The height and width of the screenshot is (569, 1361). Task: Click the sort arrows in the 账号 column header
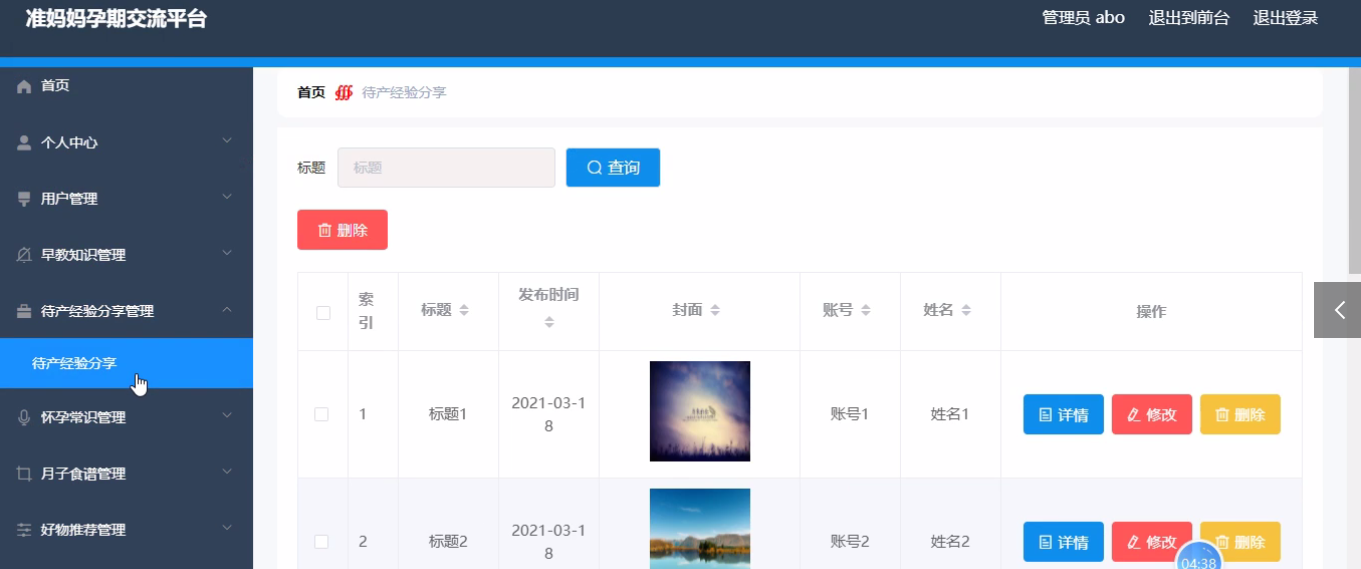pos(866,311)
